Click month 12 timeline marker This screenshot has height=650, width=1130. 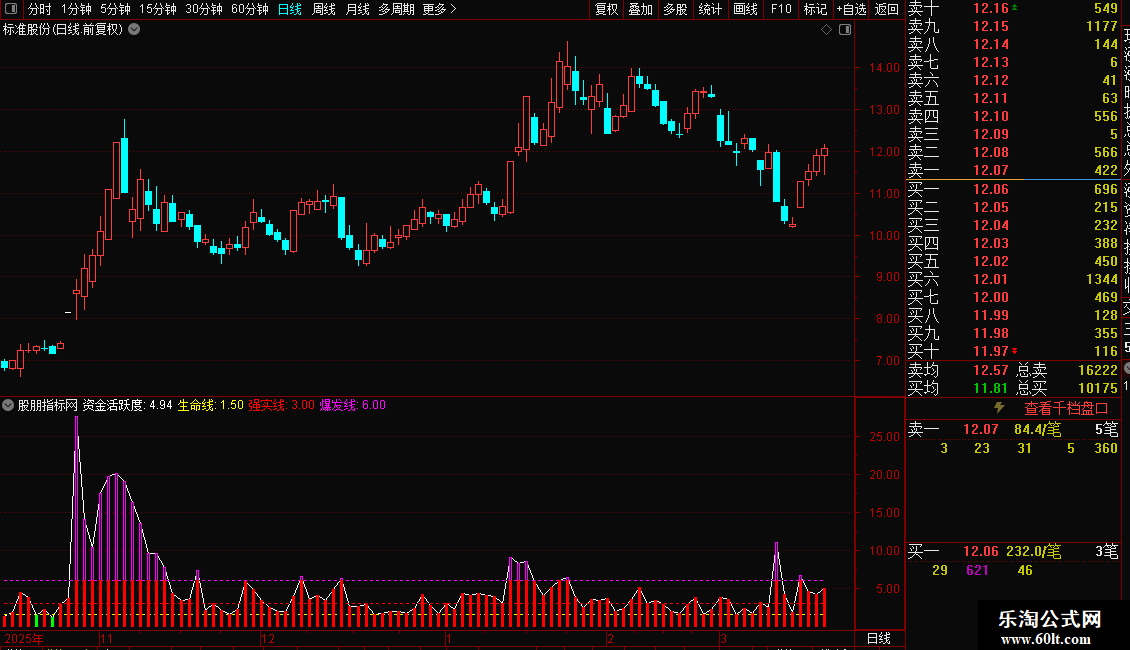point(267,638)
